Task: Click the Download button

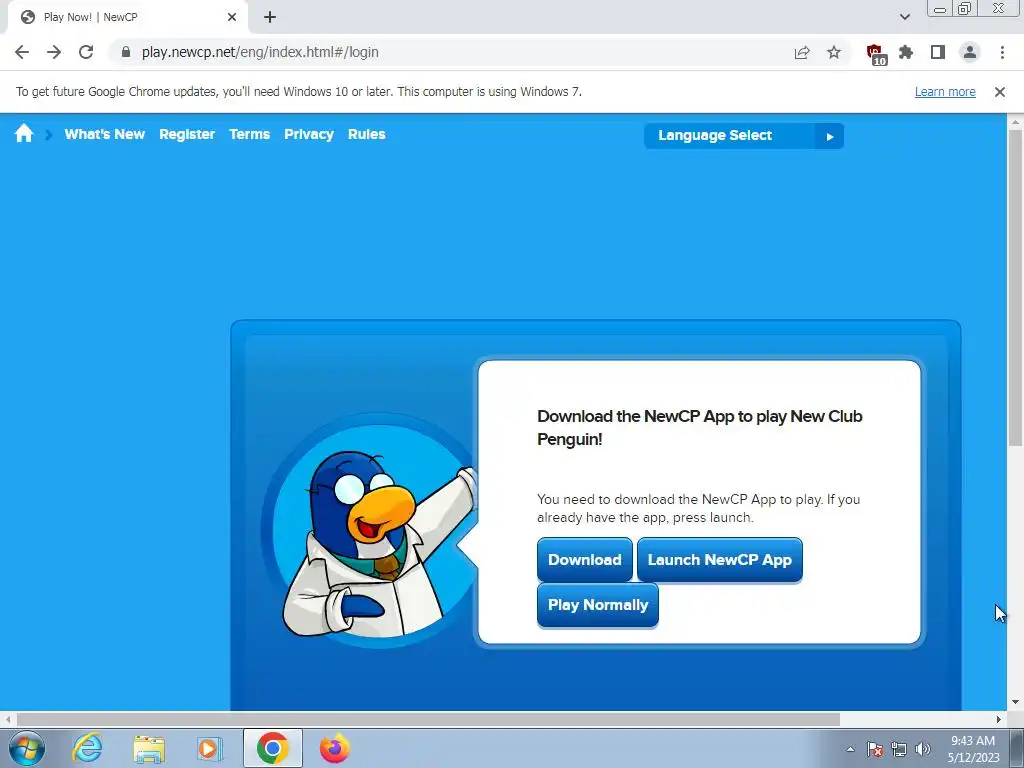Action: [584, 560]
